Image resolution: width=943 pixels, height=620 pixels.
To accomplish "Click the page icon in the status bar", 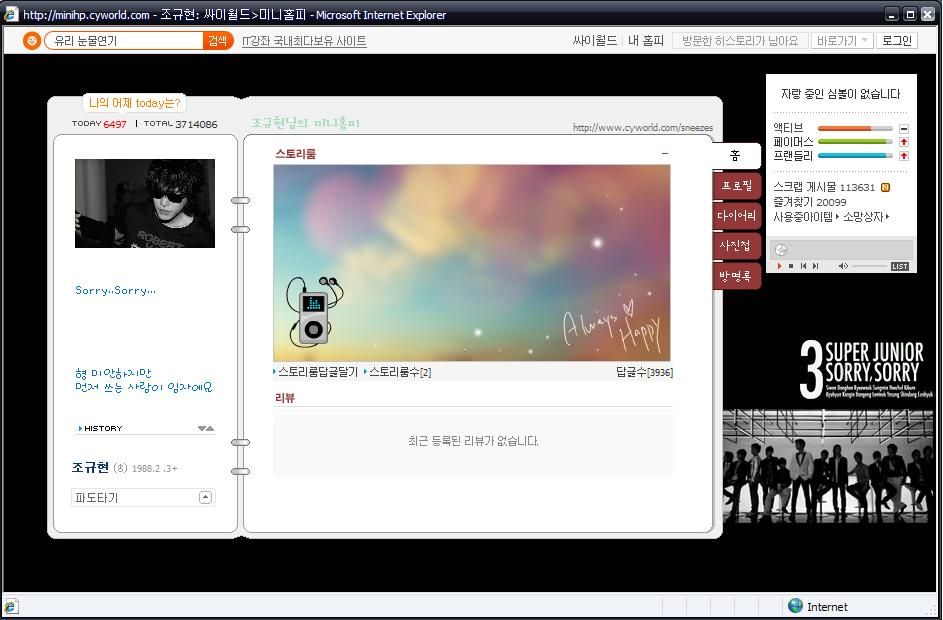I will (11, 606).
